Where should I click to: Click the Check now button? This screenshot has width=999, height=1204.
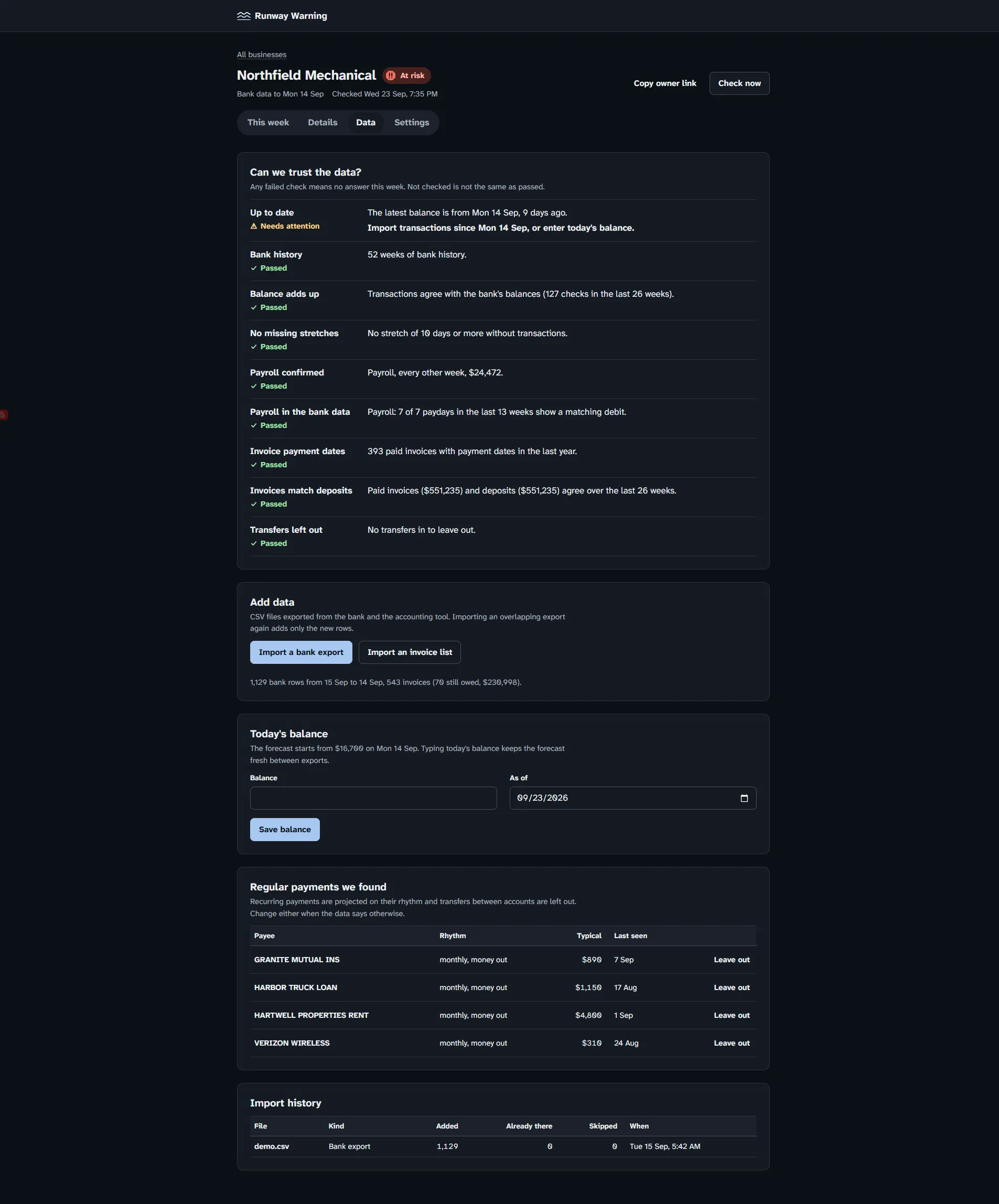[739, 83]
